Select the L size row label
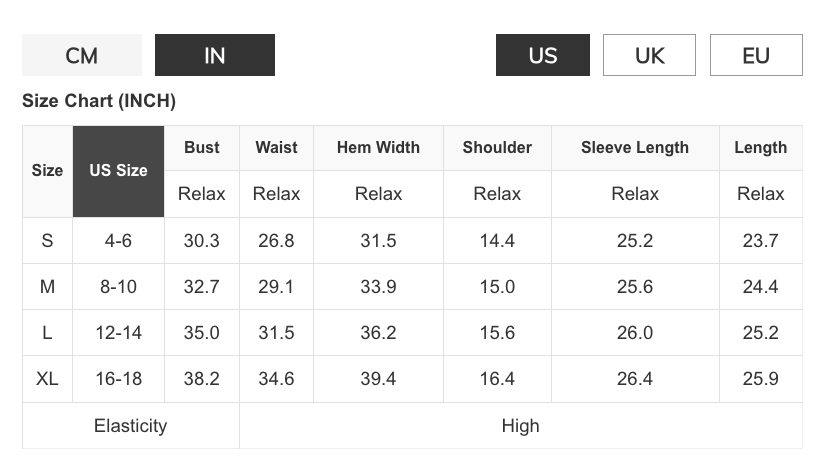This screenshot has width=822, height=464. click(x=47, y=333)
